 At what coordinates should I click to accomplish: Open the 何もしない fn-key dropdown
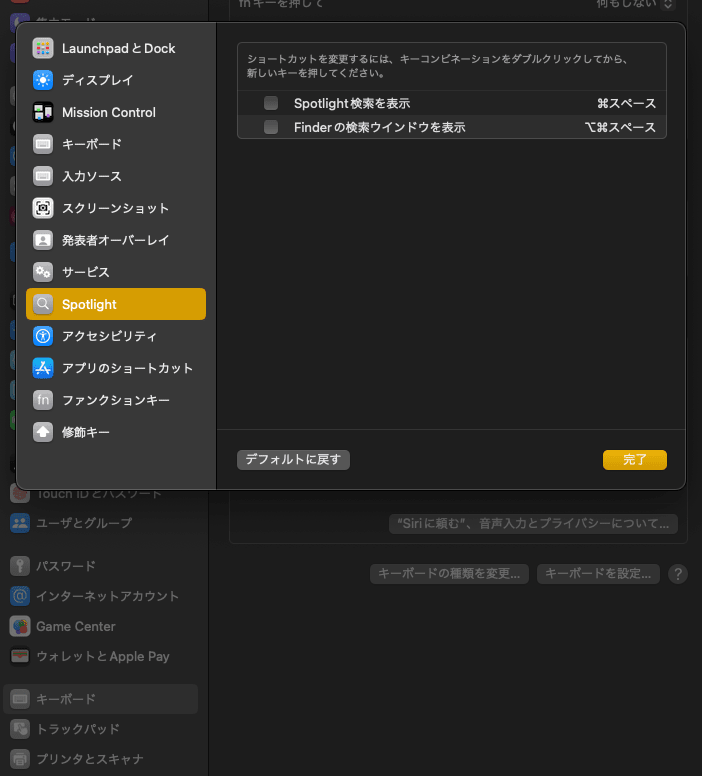click(x=635, y=4)
